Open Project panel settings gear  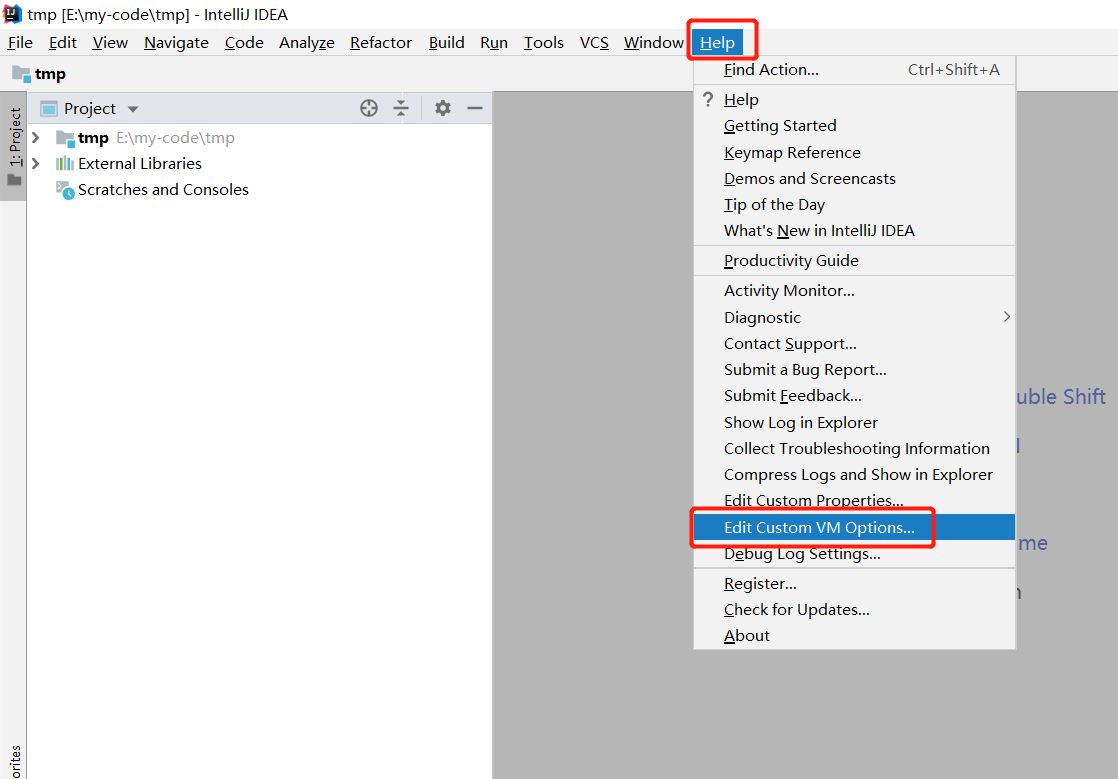tap(443, 108)
